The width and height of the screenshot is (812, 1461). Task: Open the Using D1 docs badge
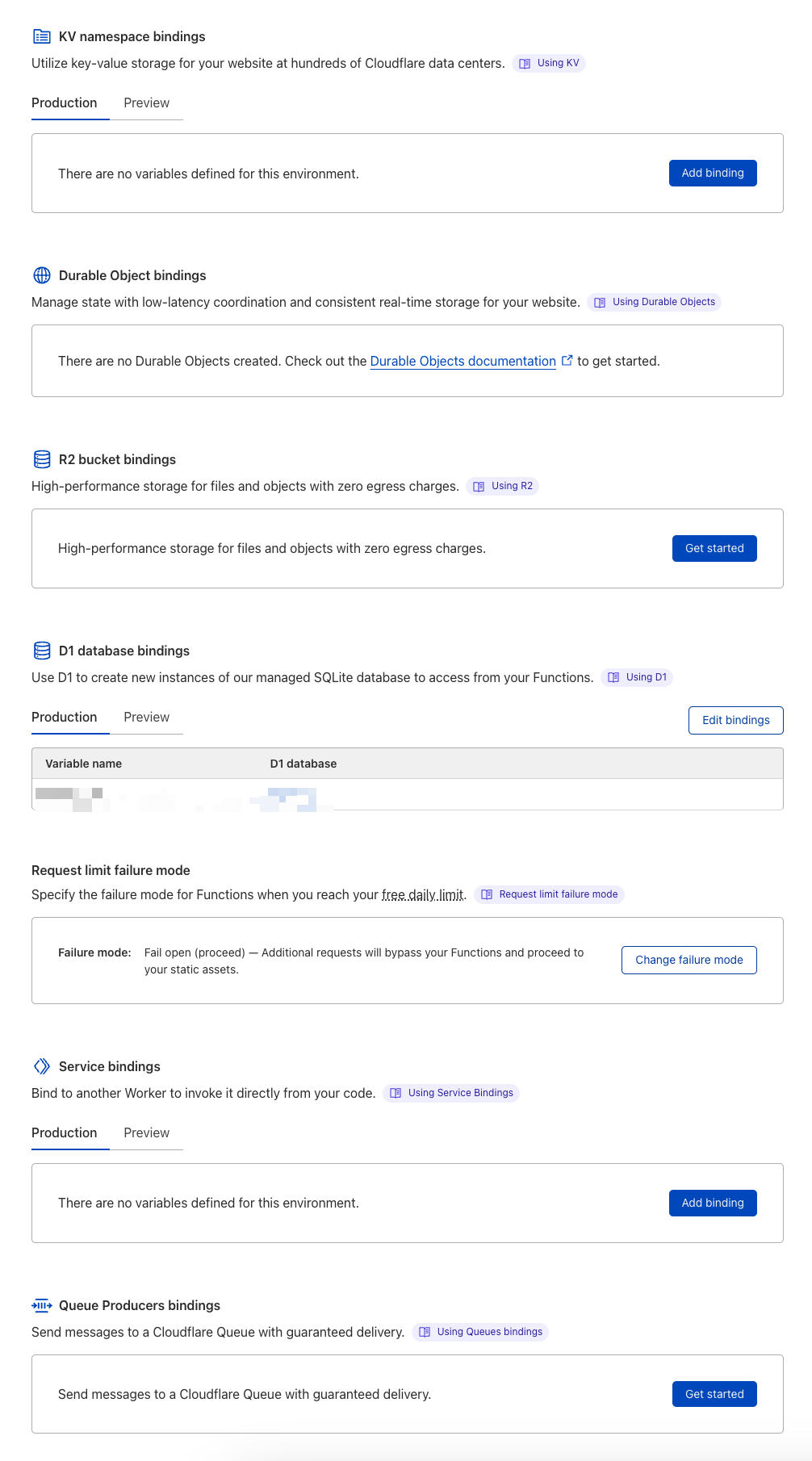tap(637, 677)
